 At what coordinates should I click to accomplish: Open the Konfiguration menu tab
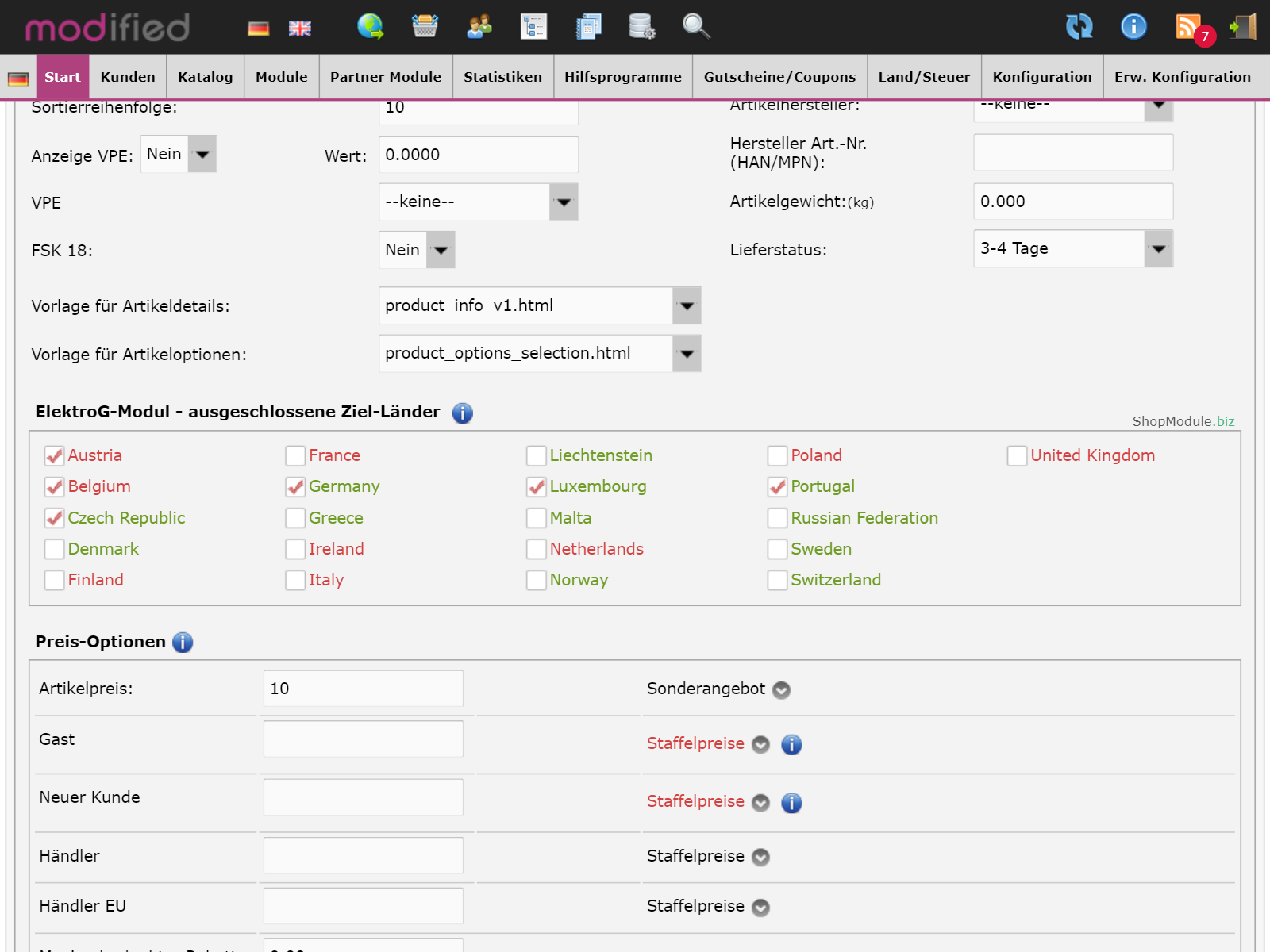coord(1041,77)
